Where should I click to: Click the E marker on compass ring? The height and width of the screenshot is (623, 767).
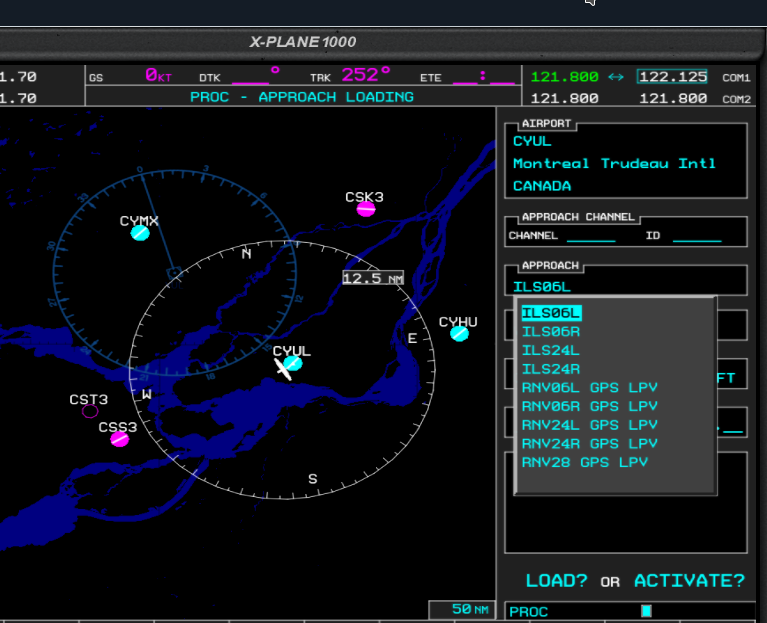[412, 338]
